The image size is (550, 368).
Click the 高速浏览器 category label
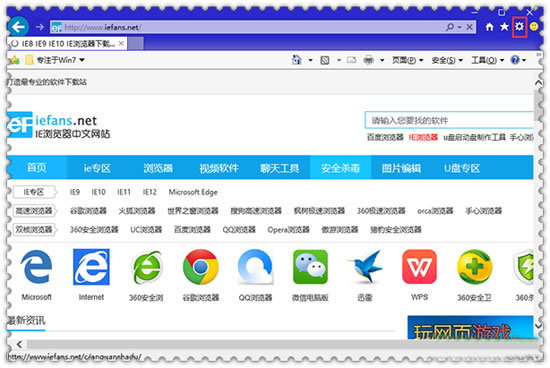tap(34, 210)
